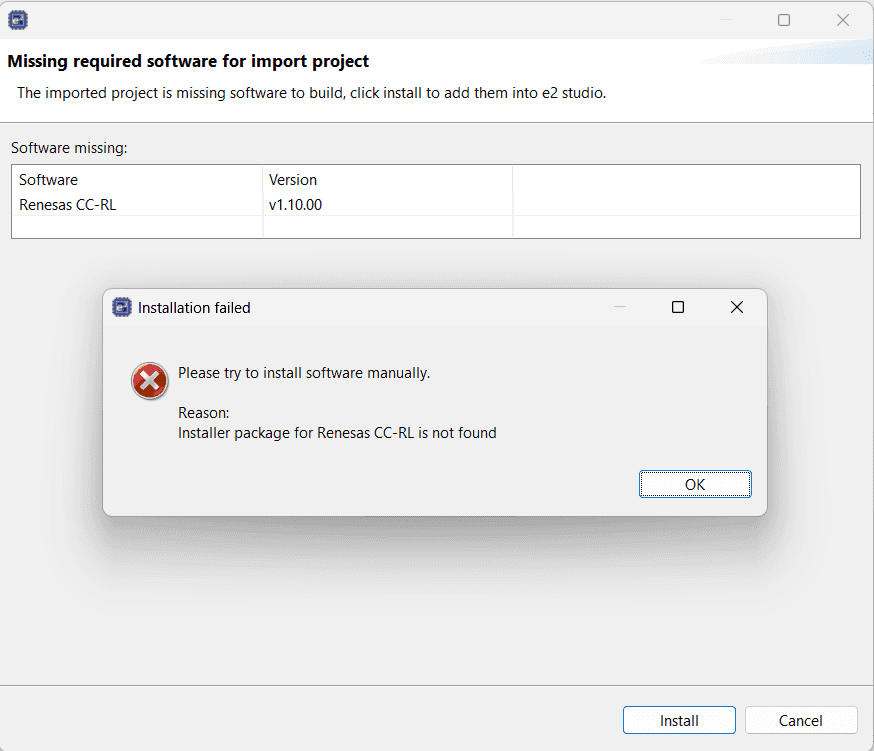Cancel the missing software wizard

tap(801, 720)
